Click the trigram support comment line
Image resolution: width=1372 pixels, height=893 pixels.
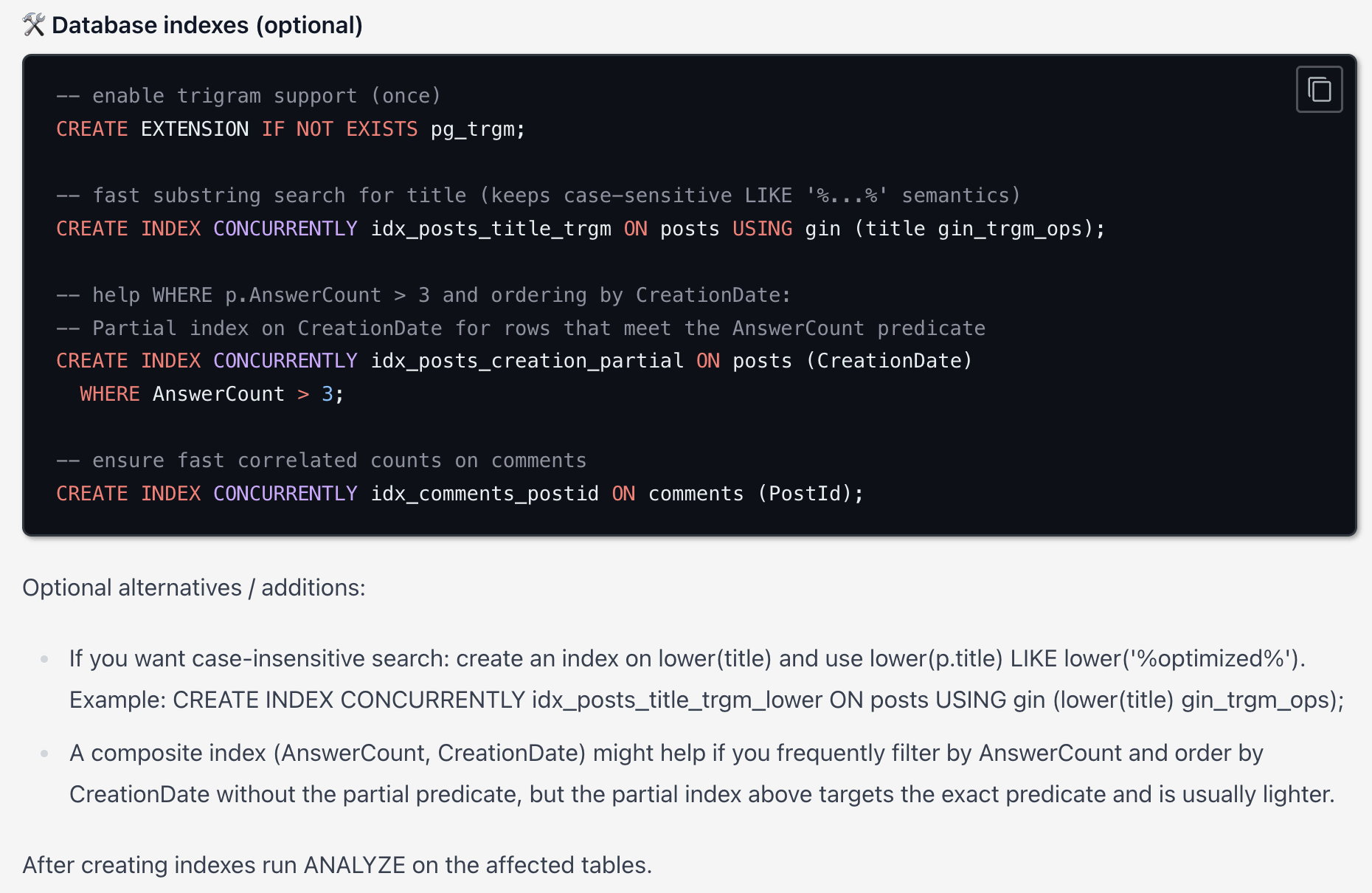249,95
